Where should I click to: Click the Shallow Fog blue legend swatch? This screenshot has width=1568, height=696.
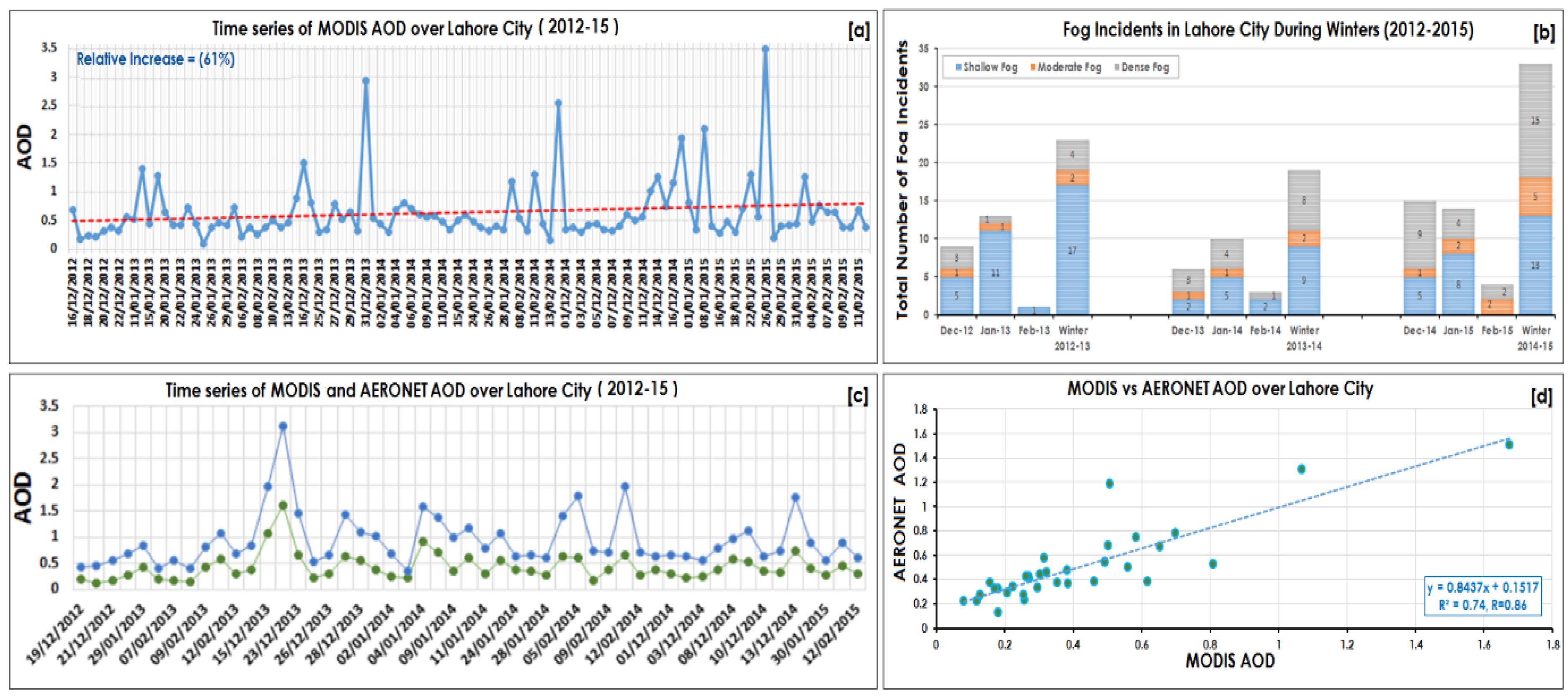coord(959,67)
